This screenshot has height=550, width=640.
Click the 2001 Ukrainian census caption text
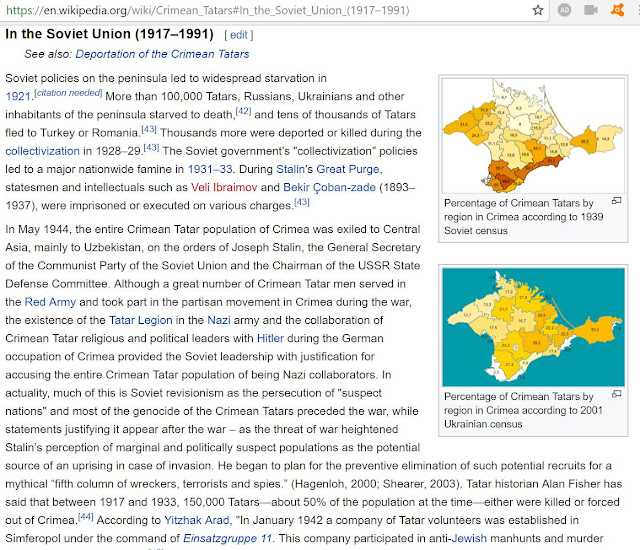pos(523,410)
